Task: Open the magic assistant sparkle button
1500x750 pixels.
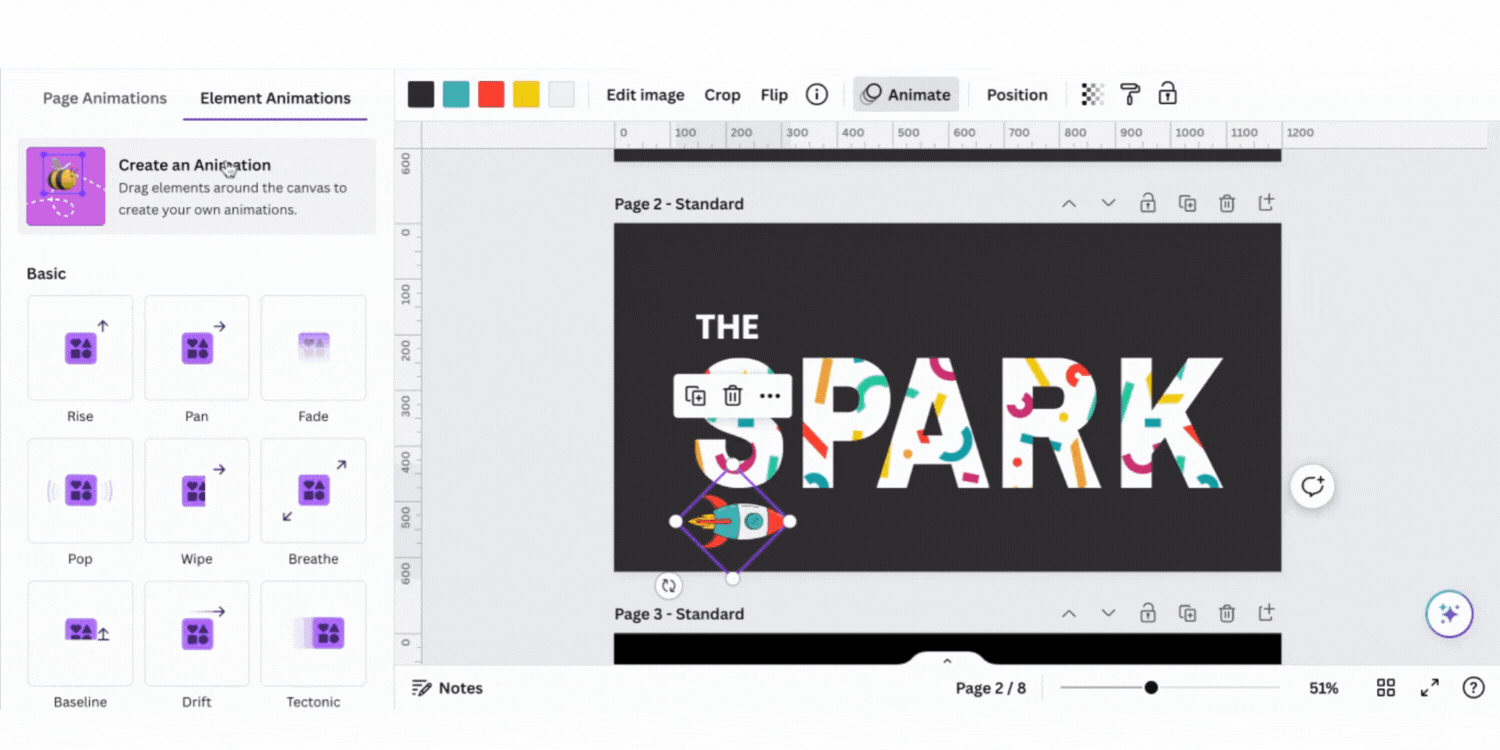Action: click(1449, 613)
